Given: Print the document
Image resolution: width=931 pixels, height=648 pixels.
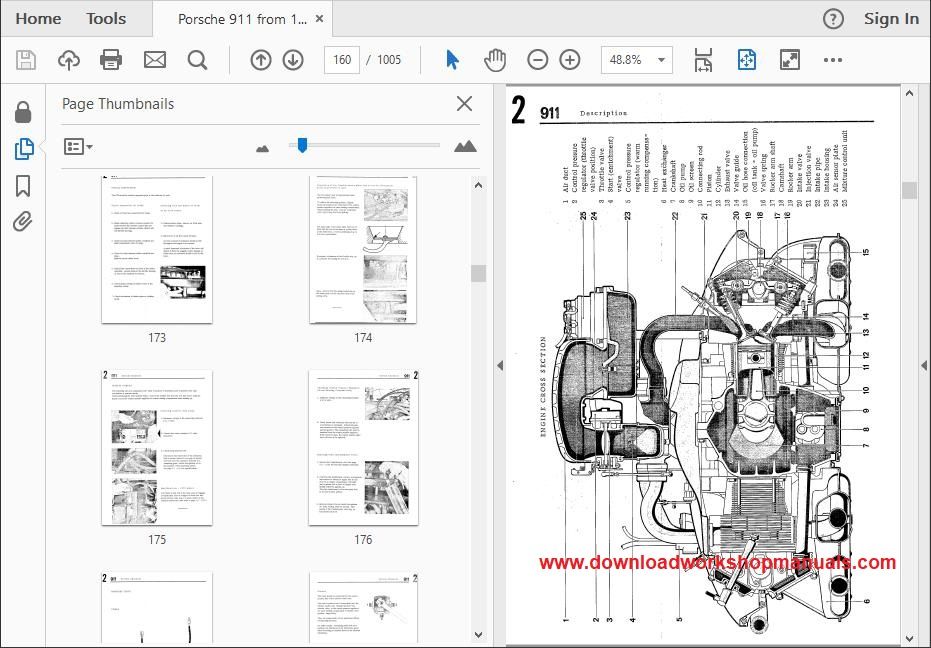Looking at the screenshot, I should (111, 60).
